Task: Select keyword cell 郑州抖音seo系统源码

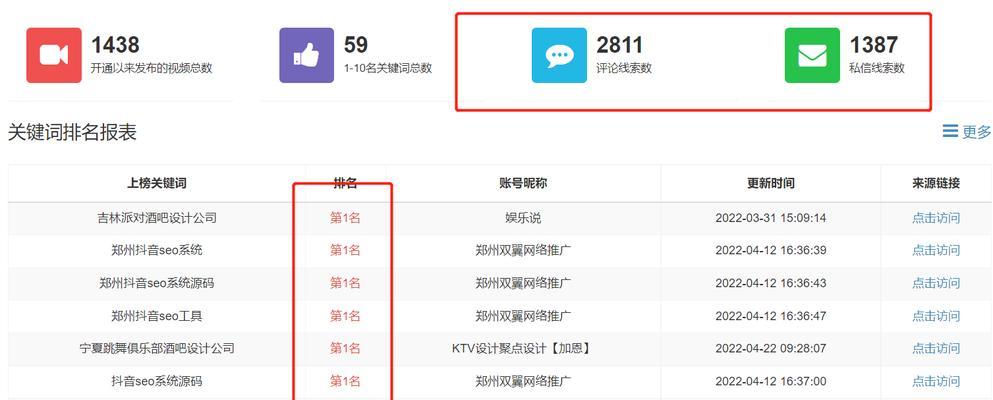Action: point(157,283)
